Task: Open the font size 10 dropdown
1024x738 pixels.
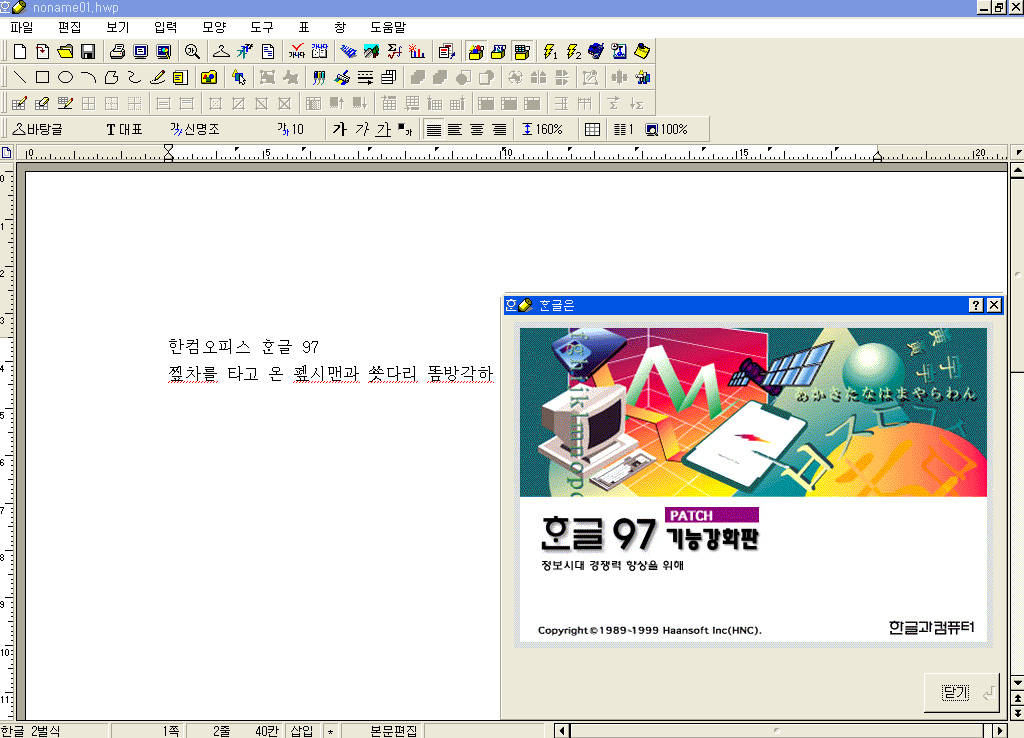Action: 290,128
